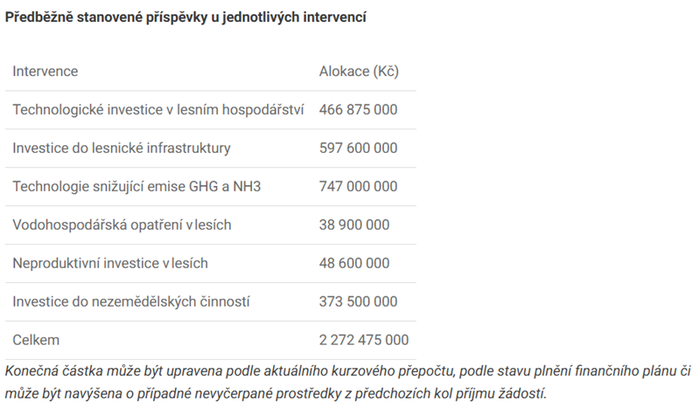Select "Investice do nezemědělských činností" row label

point(131,301)
